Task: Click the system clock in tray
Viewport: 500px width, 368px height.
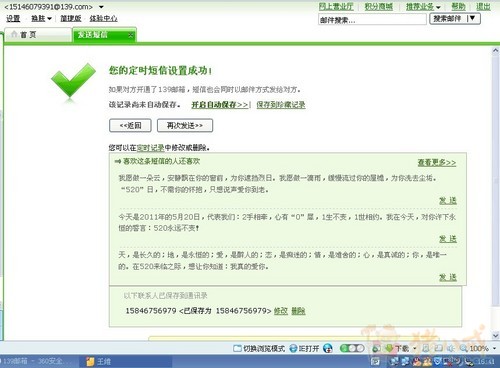Action: pos(487,362)
